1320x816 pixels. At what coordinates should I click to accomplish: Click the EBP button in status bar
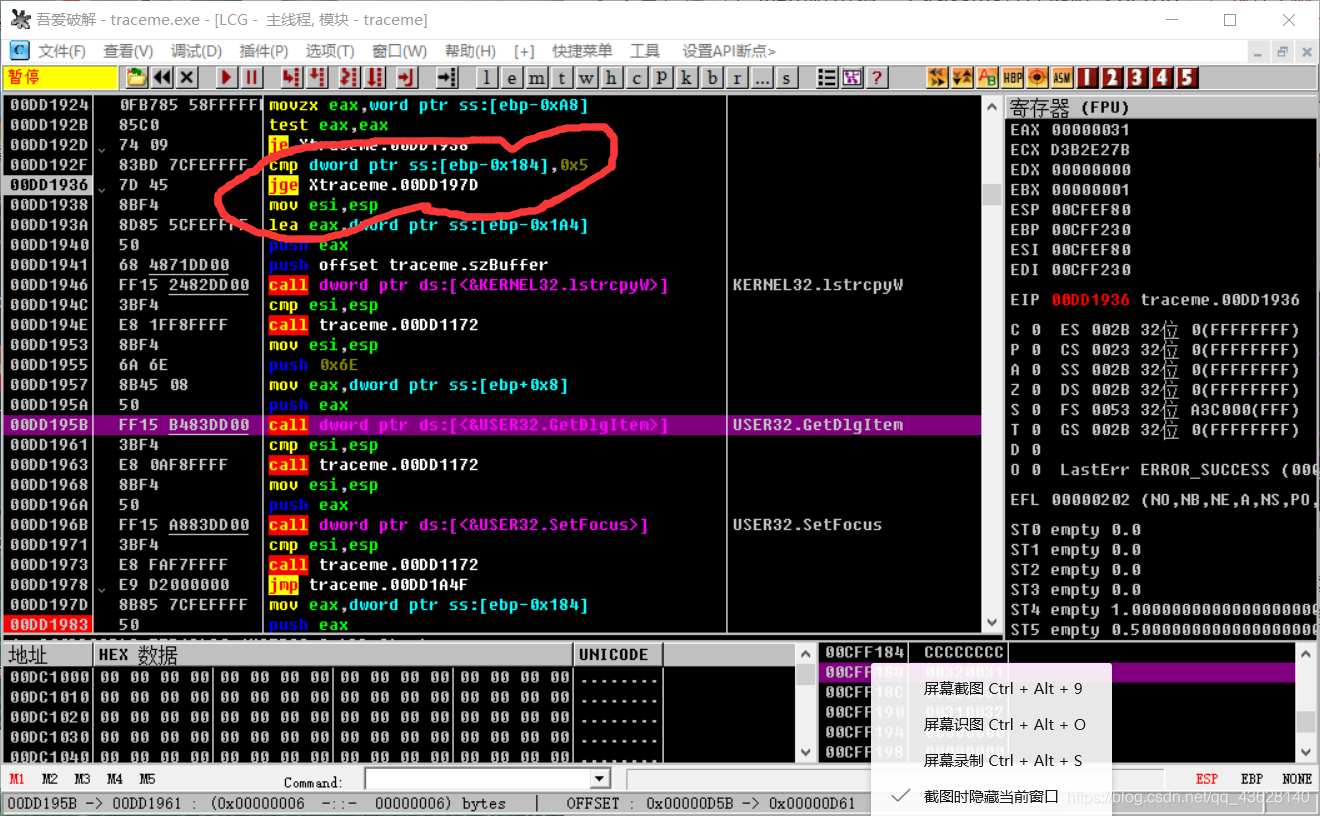1251,779
